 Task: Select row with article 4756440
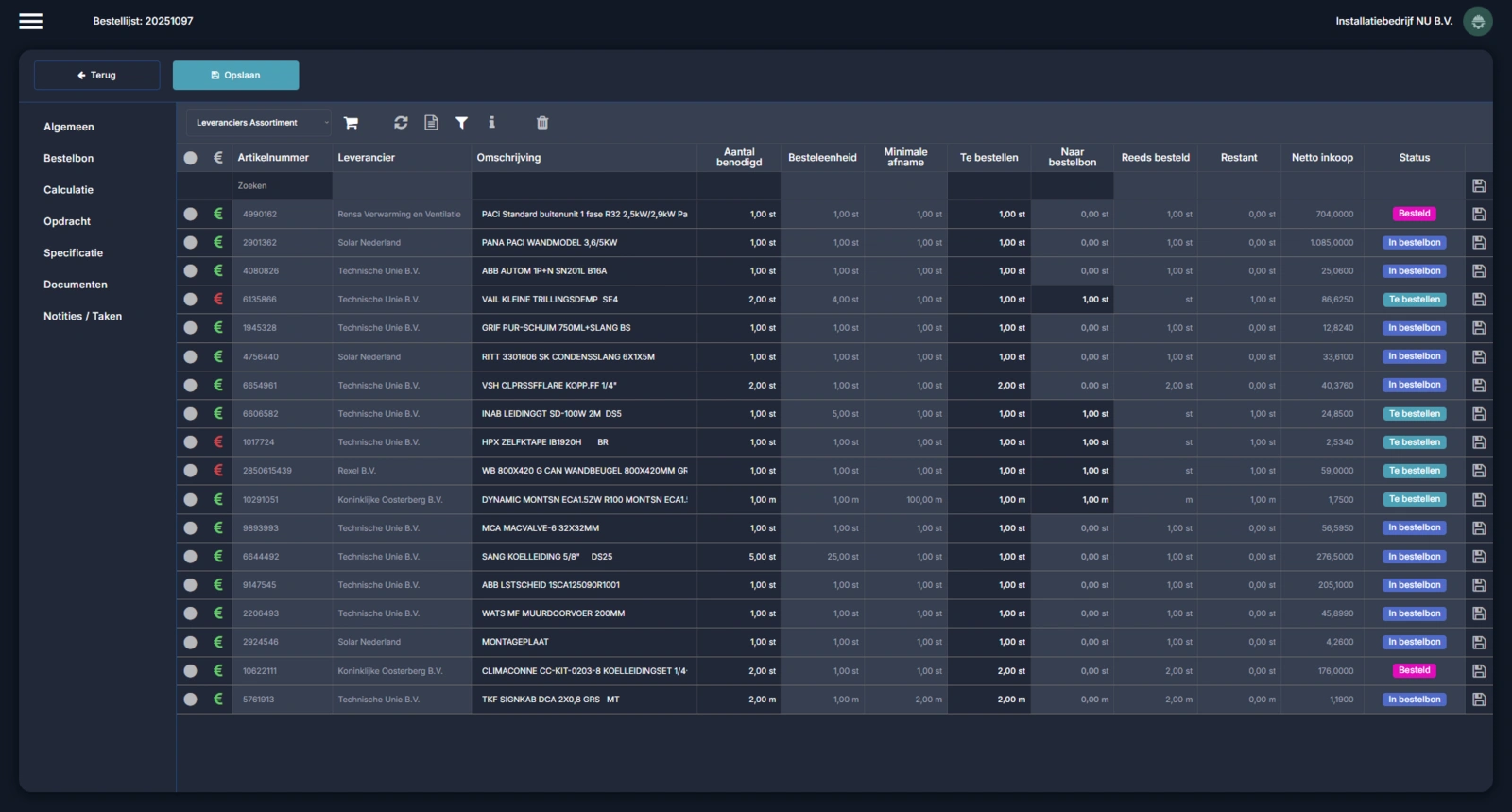click(x=191, y=357)
